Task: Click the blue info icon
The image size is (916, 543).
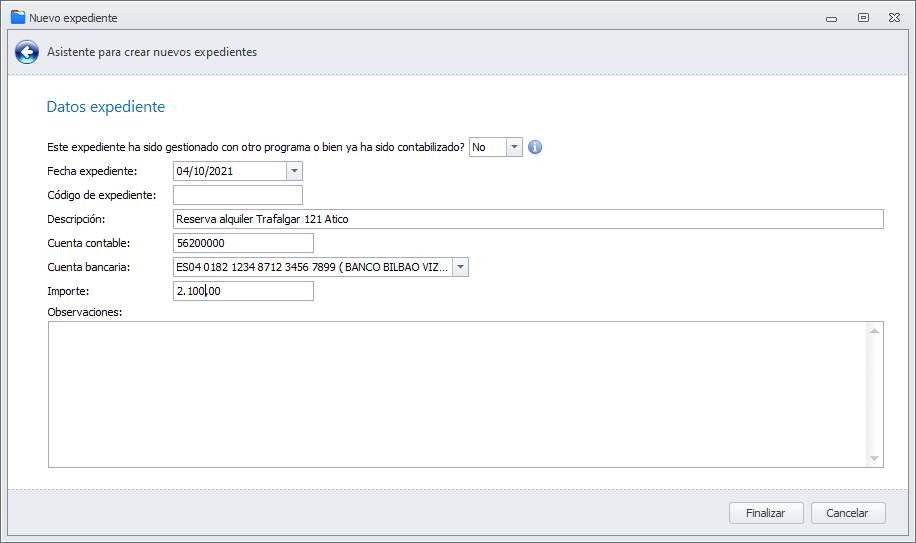Action: coord(535,147)
